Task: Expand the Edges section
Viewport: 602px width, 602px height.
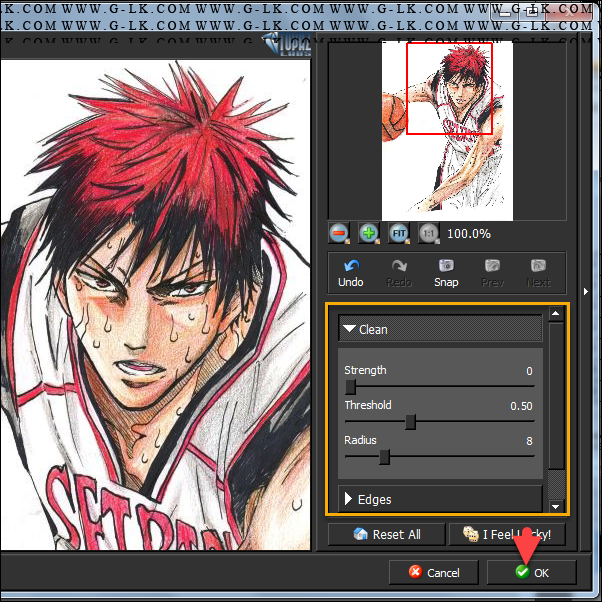Action: (x=440, y=499)
